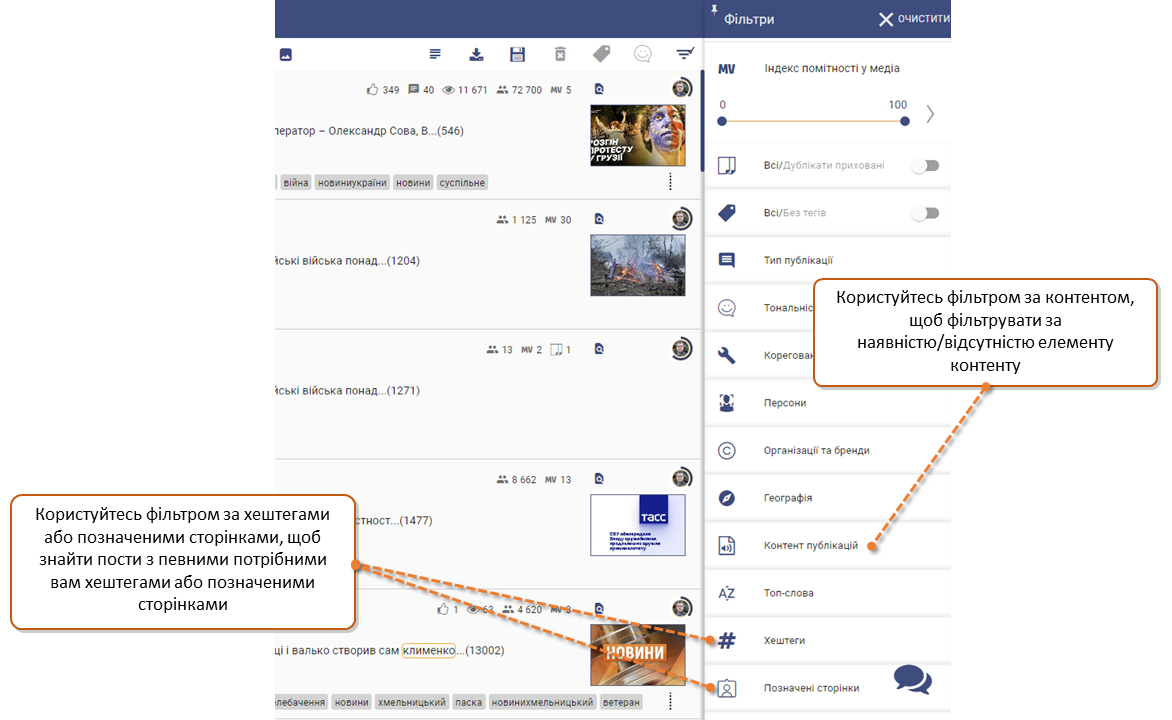This screenshot has height=720, width=1172.
Task: Click the паска tag
Action: click(x=469, y=702)
